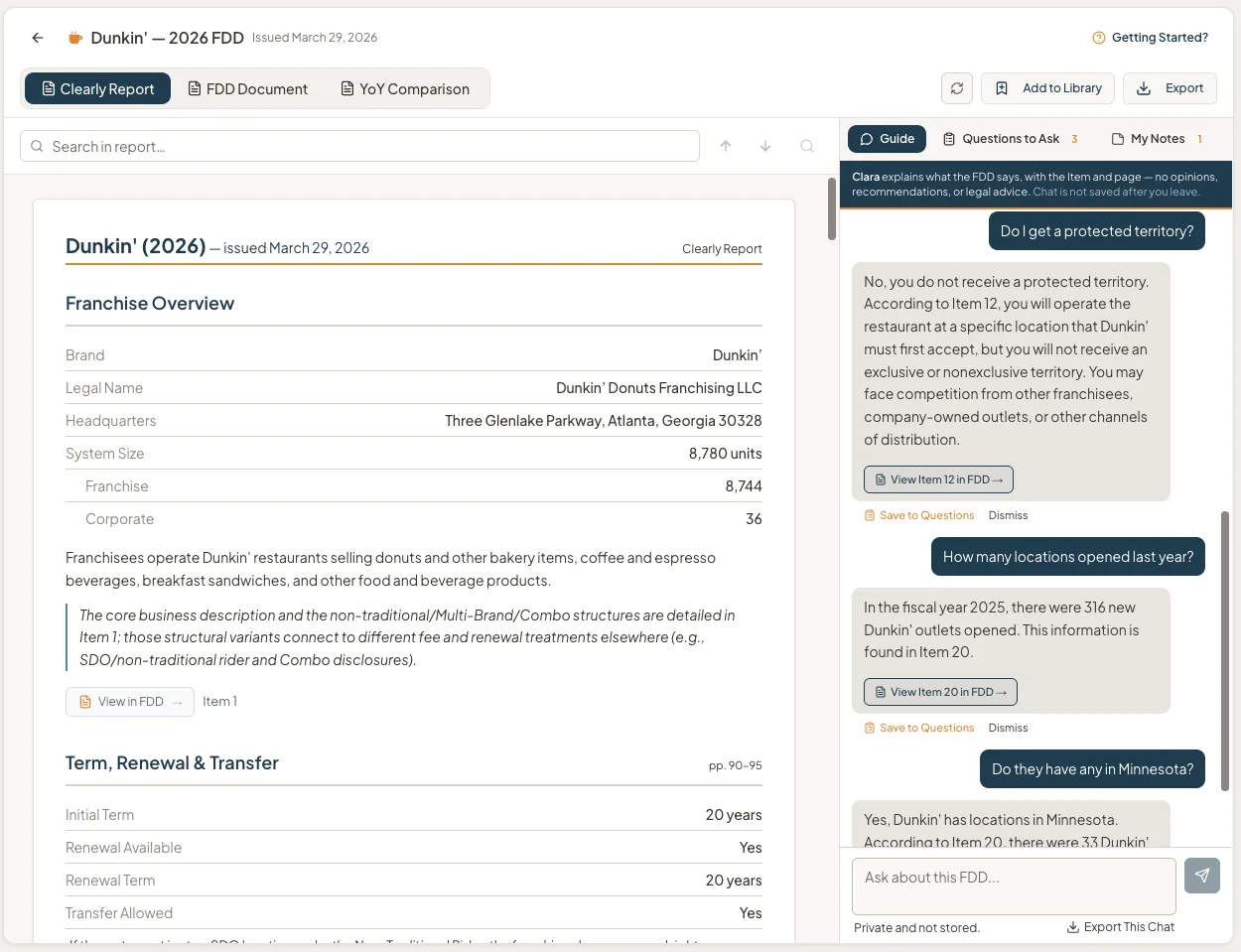Screen dimensions: 1241x952
Task: Click the chat panel vertical scrollbar
Action: coord(1225,651)
